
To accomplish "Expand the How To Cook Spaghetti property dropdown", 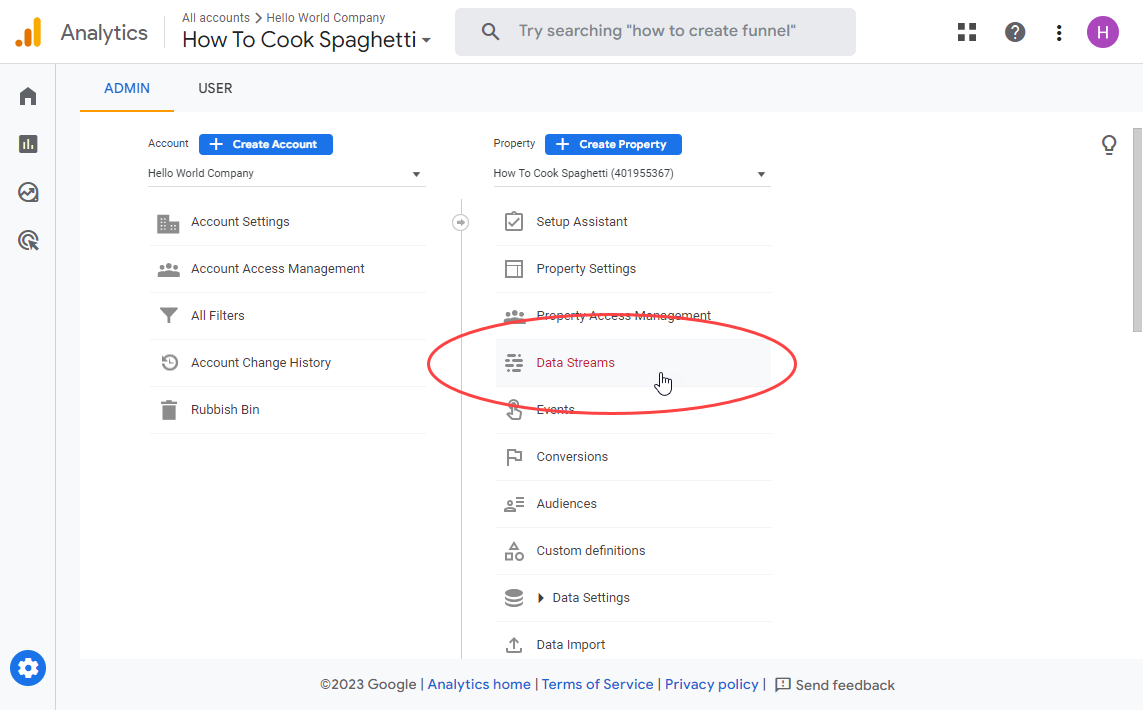I will click(x=631, y=174).
